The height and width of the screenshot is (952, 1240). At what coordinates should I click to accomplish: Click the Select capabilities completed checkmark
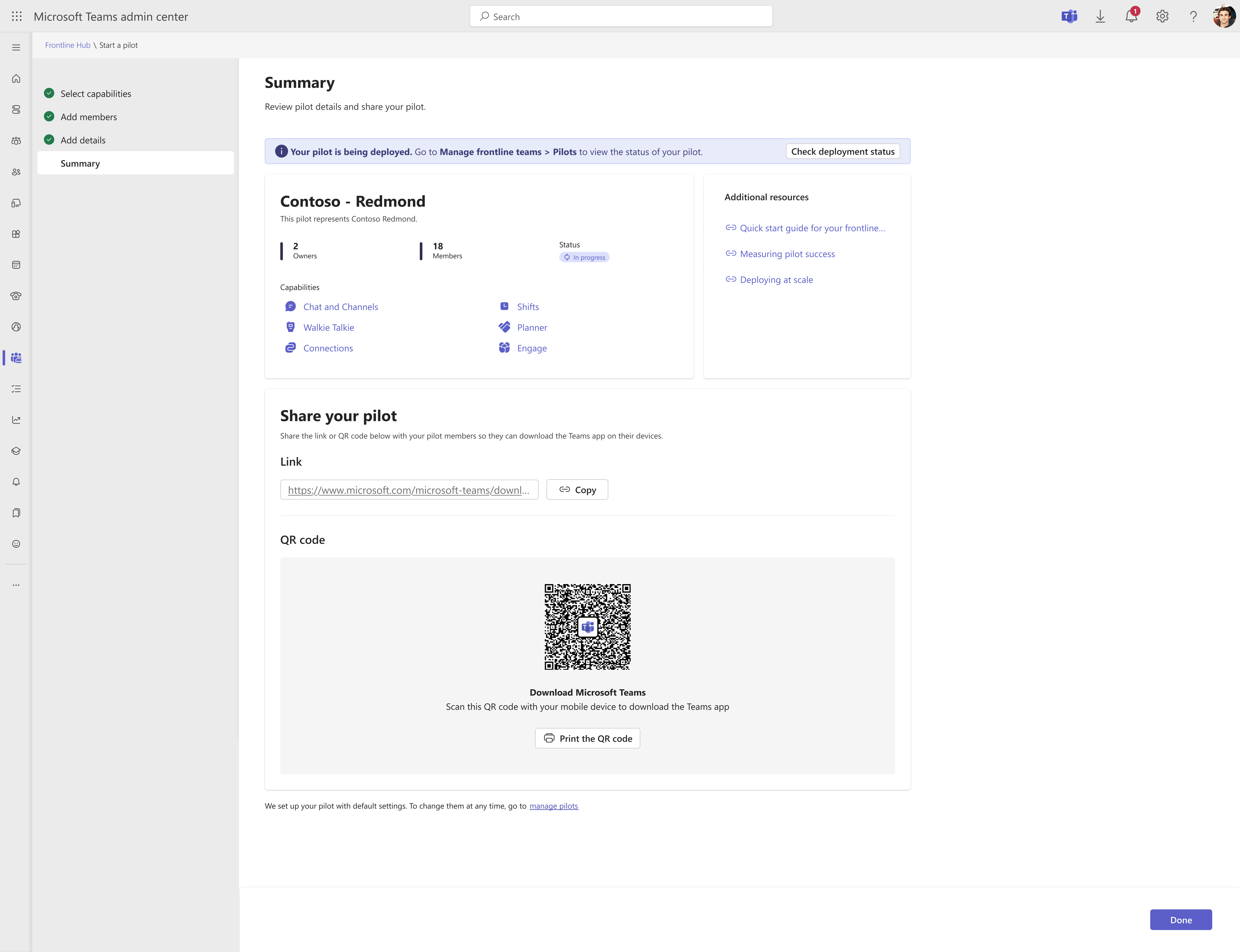point(49,93)
